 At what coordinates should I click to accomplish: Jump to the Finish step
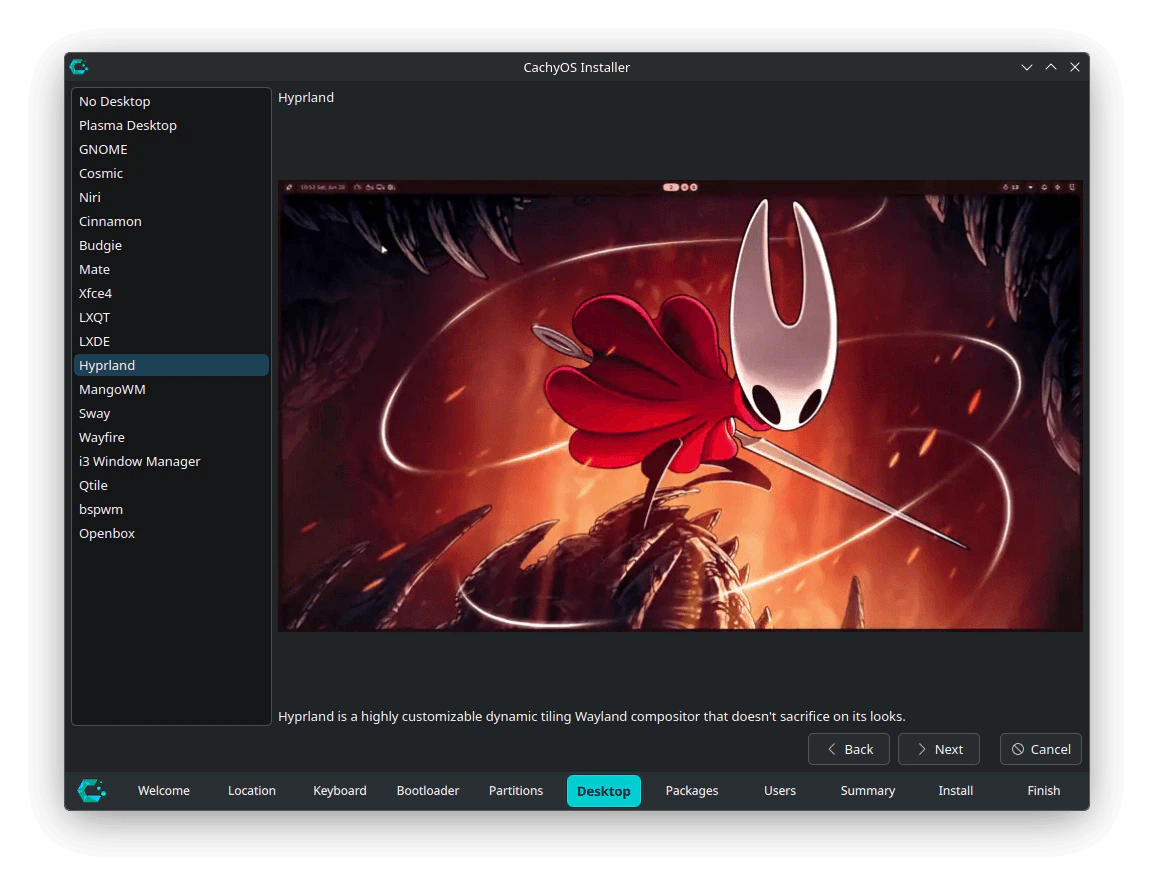click(x=1044, y=791)
